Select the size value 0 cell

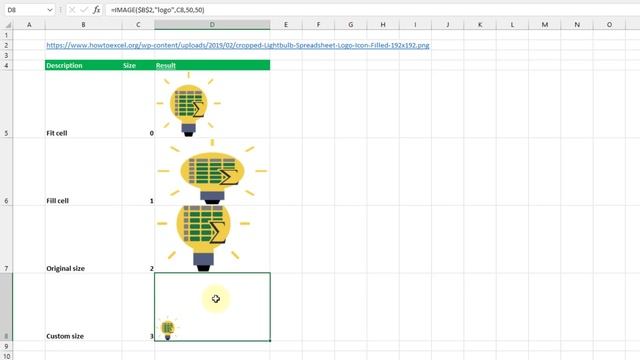pos(138,104)
